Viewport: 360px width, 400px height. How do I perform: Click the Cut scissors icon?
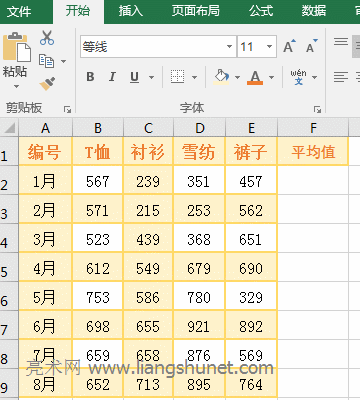point(47,38)
